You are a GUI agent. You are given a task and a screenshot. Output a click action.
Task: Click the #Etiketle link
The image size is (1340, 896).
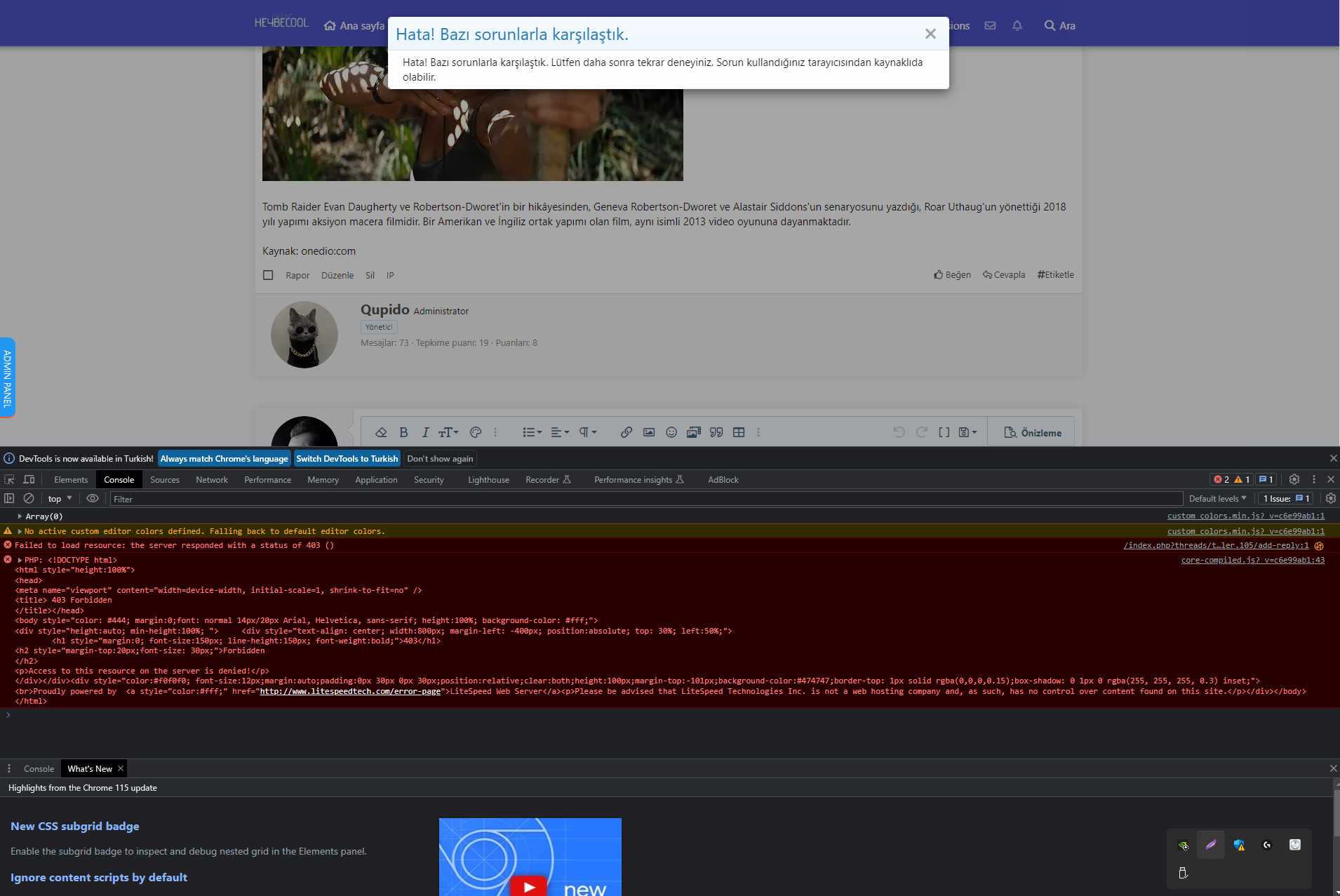click(x=1055, y=274)
